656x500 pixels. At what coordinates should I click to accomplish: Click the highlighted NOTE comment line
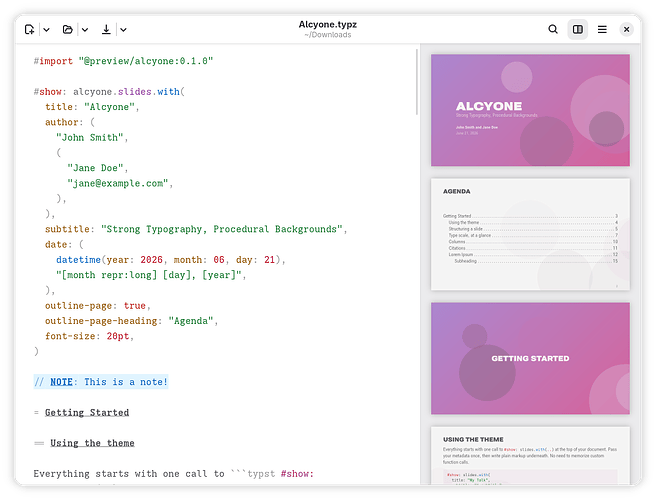click(x=101, y=382)
